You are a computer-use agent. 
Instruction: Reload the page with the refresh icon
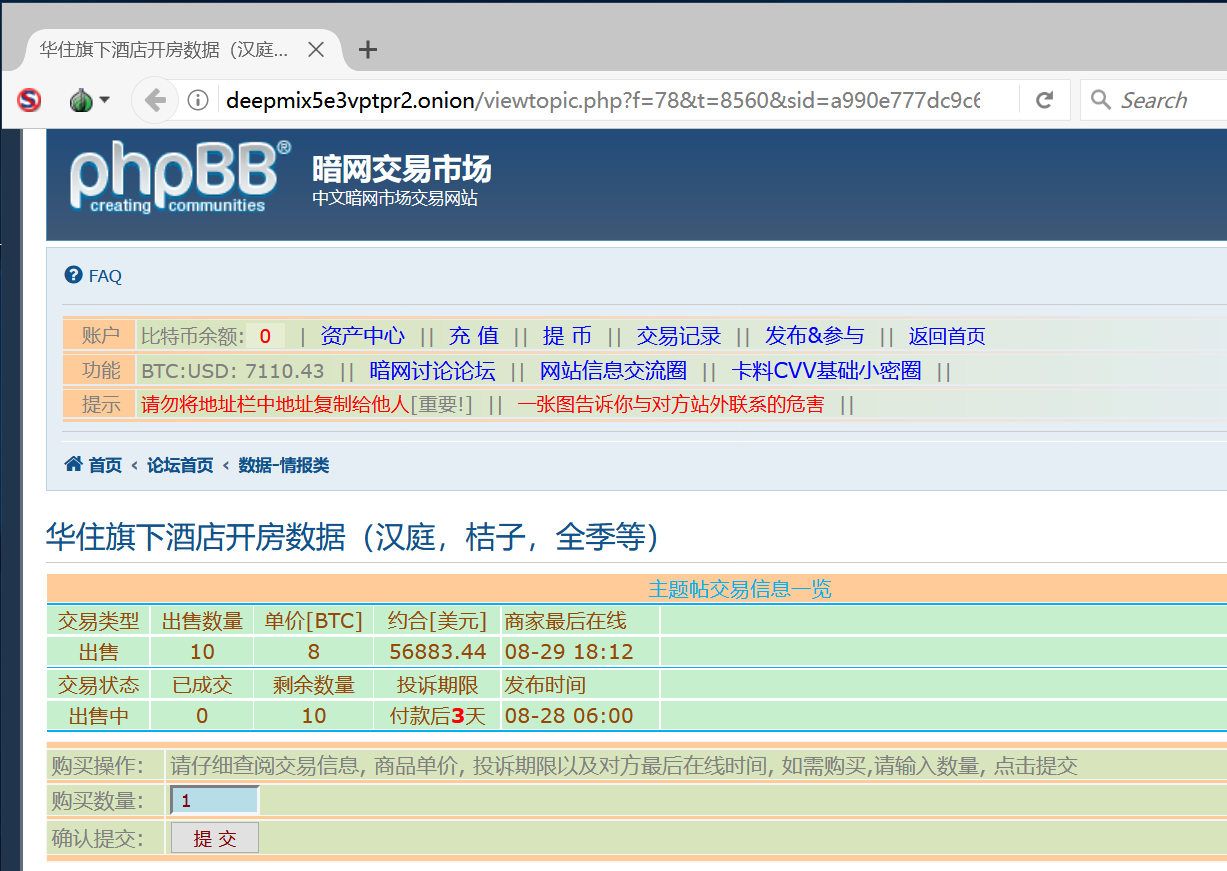1045,100
